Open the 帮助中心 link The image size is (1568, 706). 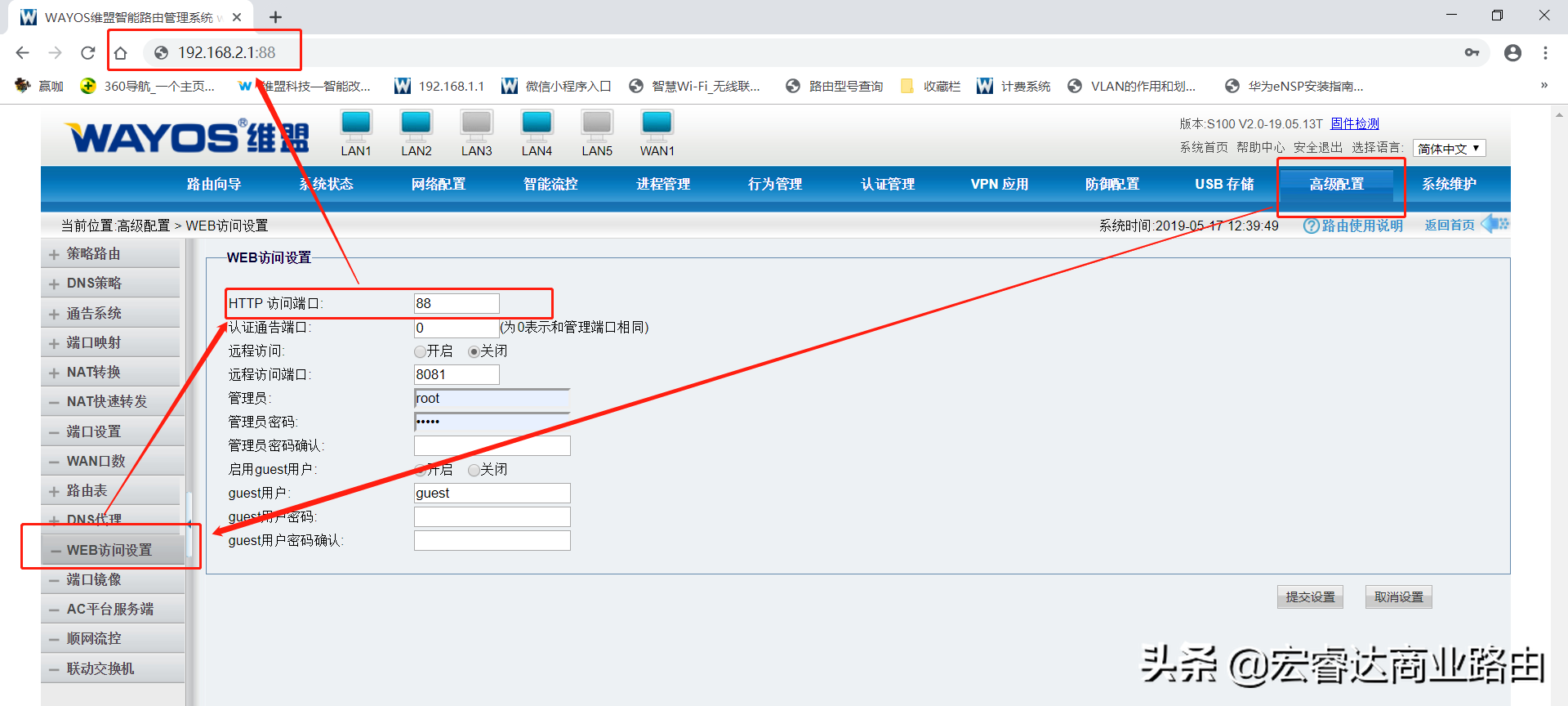pyautogui.click(x=1261, y=148)
